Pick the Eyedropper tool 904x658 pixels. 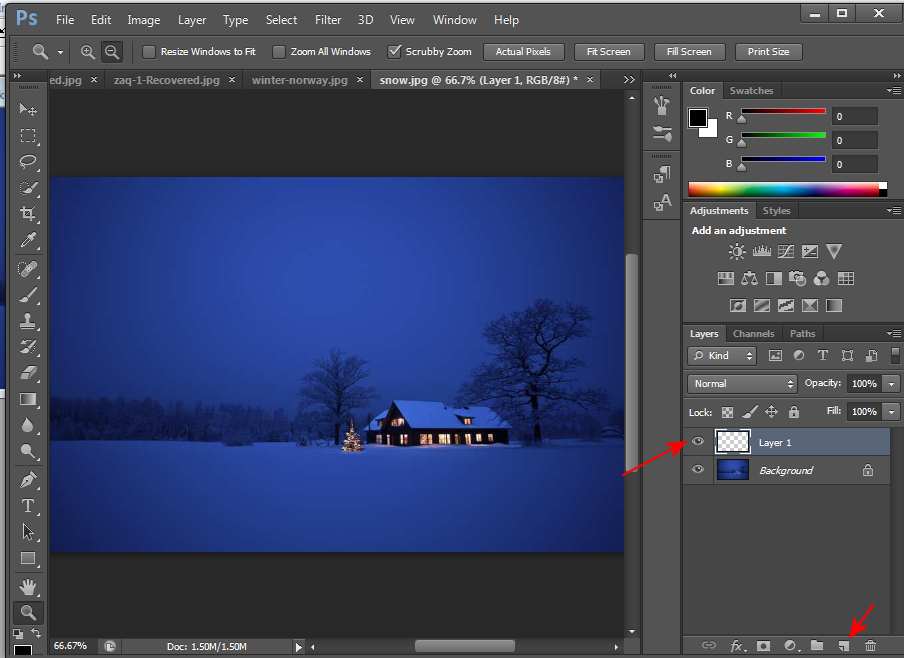[28, 240]
